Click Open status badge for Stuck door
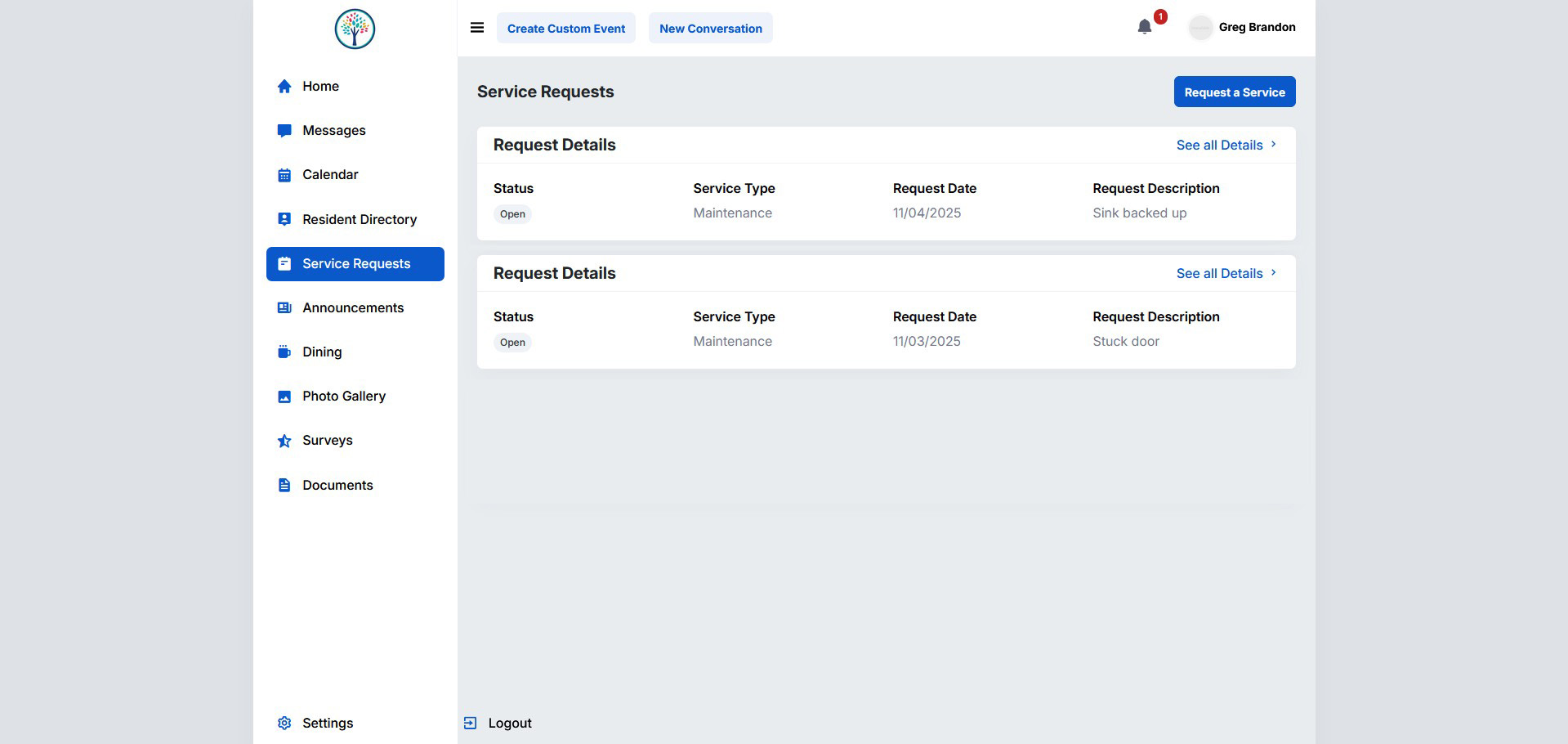Screen dimensions: 1568x744 pos(512,343)
